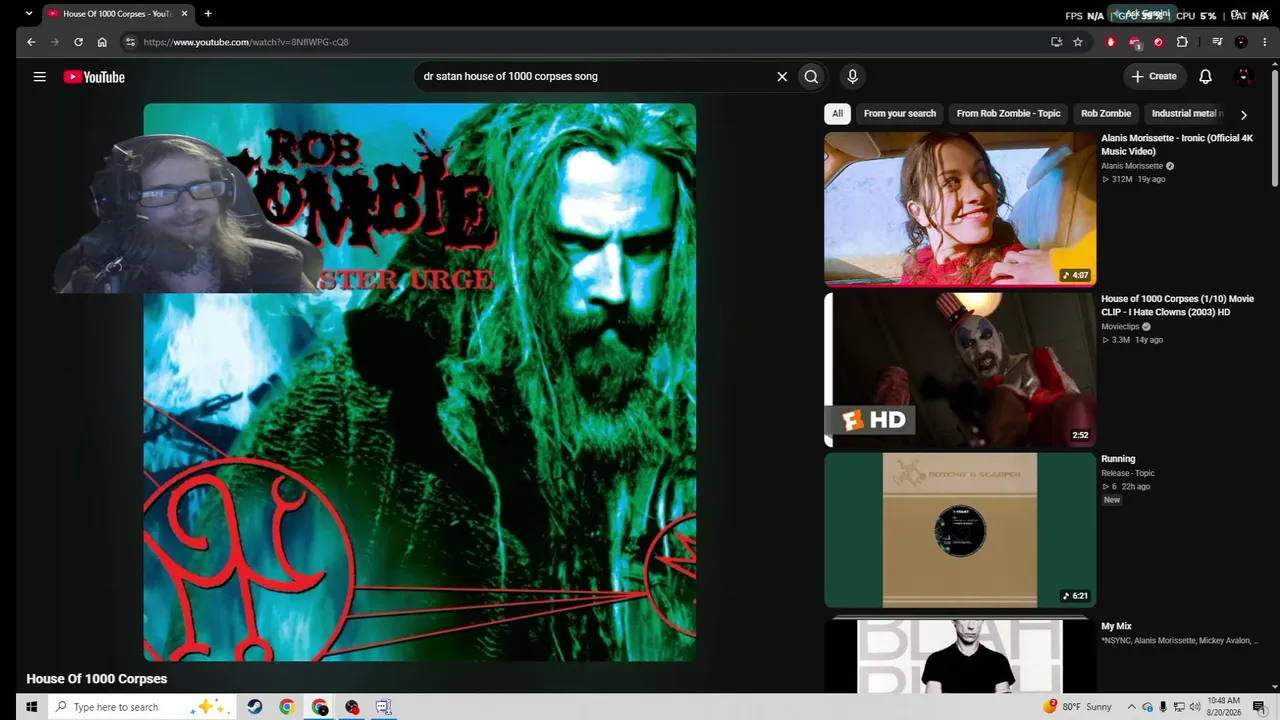Screen dimensions: 1280x720
Task: Open the Chrome profile avatar
Action: 1241,42
